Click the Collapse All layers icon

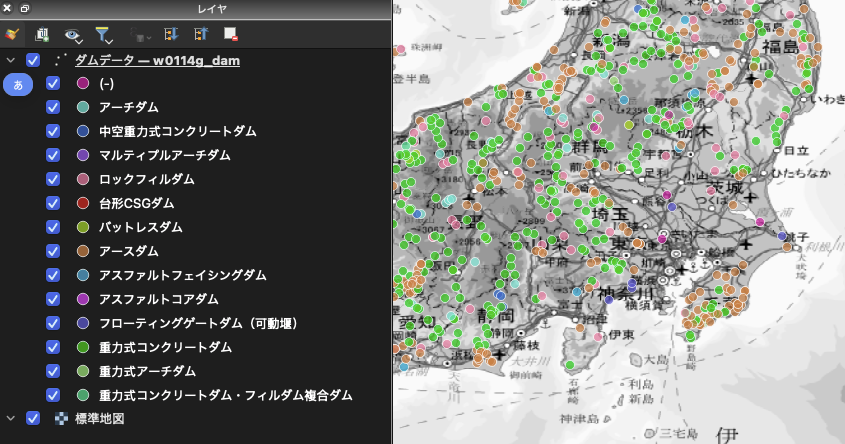click(201, 34)
